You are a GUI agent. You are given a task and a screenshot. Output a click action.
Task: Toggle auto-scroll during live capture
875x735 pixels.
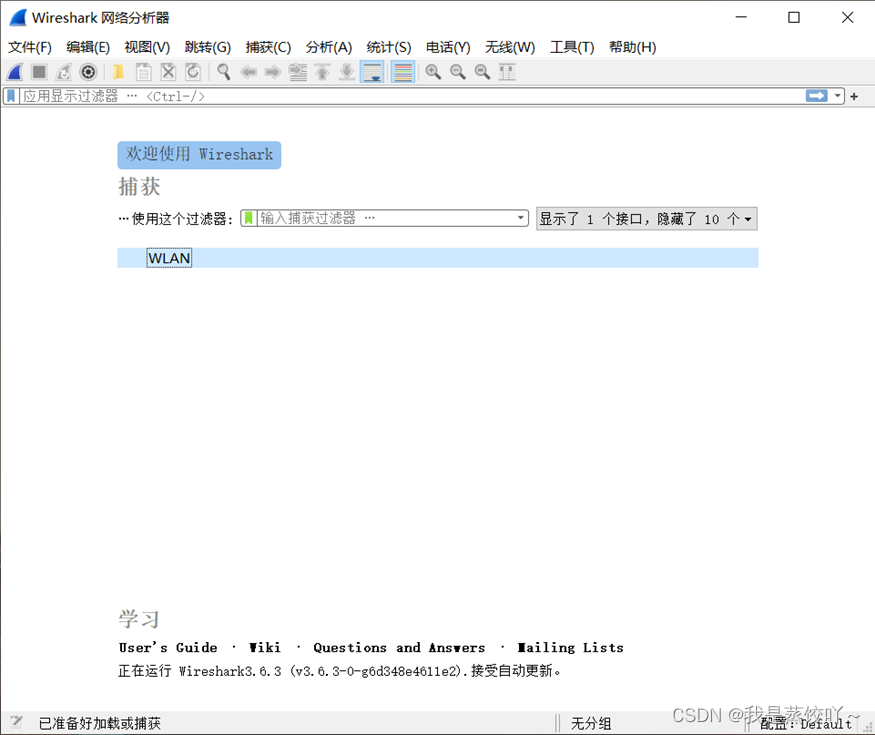tap(372, 72)
